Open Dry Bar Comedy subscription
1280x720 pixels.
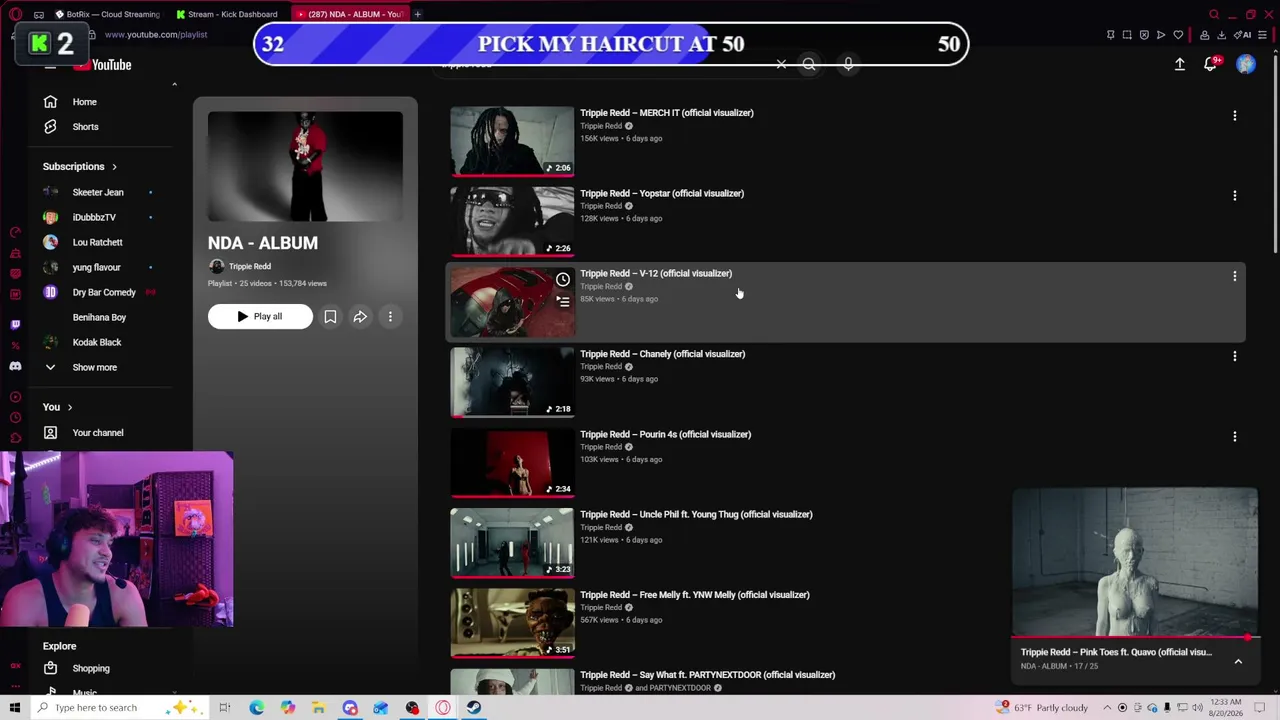104,292
